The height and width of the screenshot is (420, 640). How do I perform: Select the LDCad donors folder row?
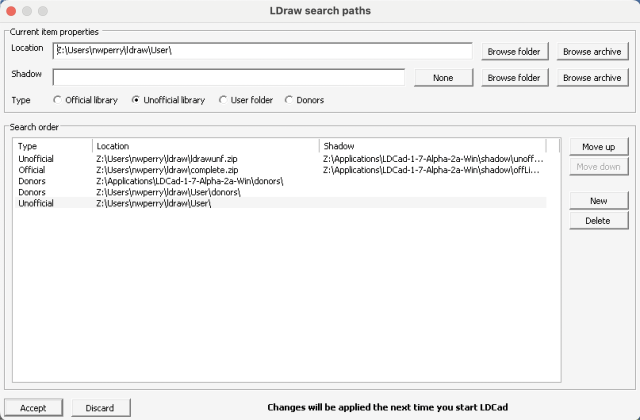[280, 181]
